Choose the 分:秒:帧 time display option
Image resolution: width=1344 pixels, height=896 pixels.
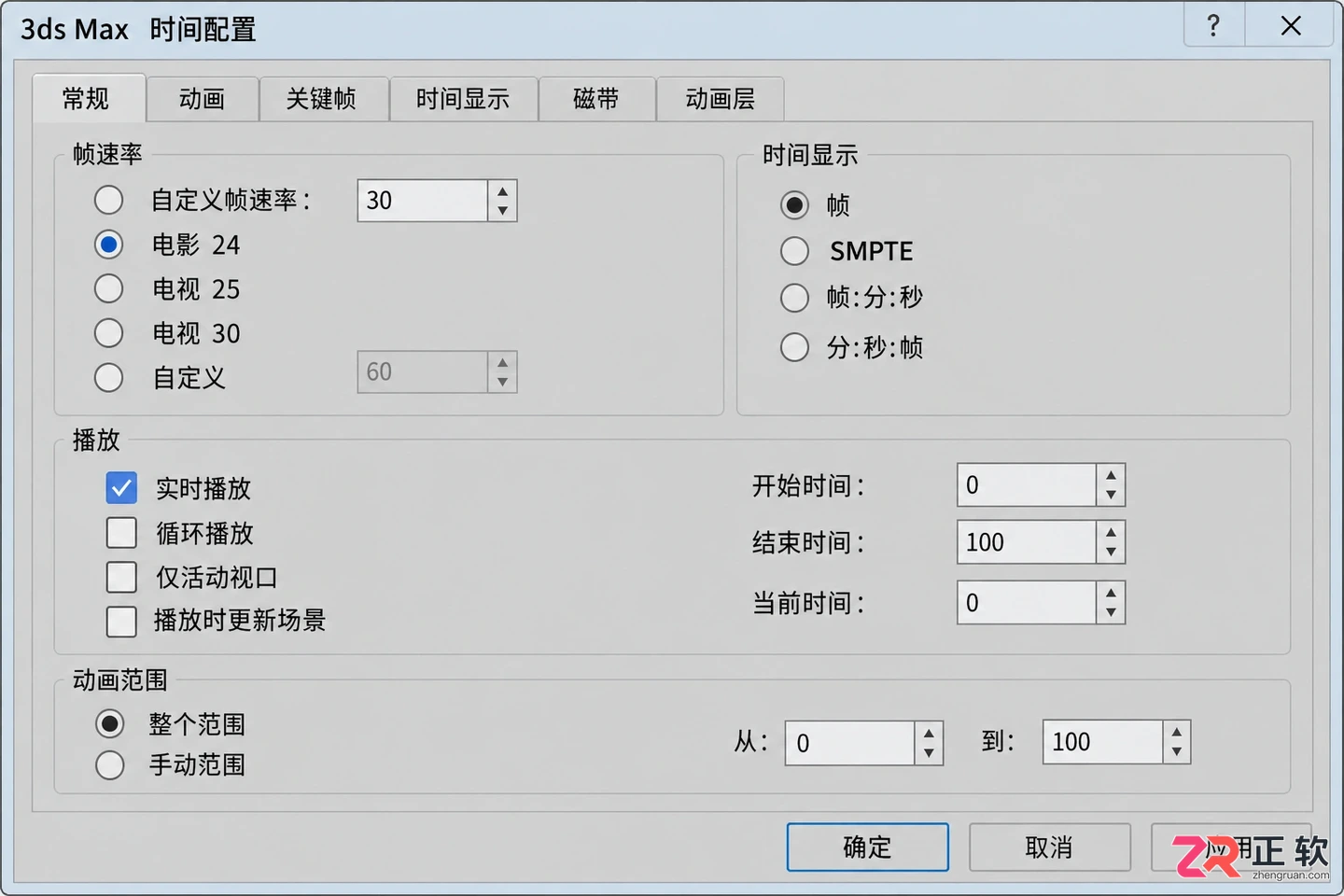point(794,347)
